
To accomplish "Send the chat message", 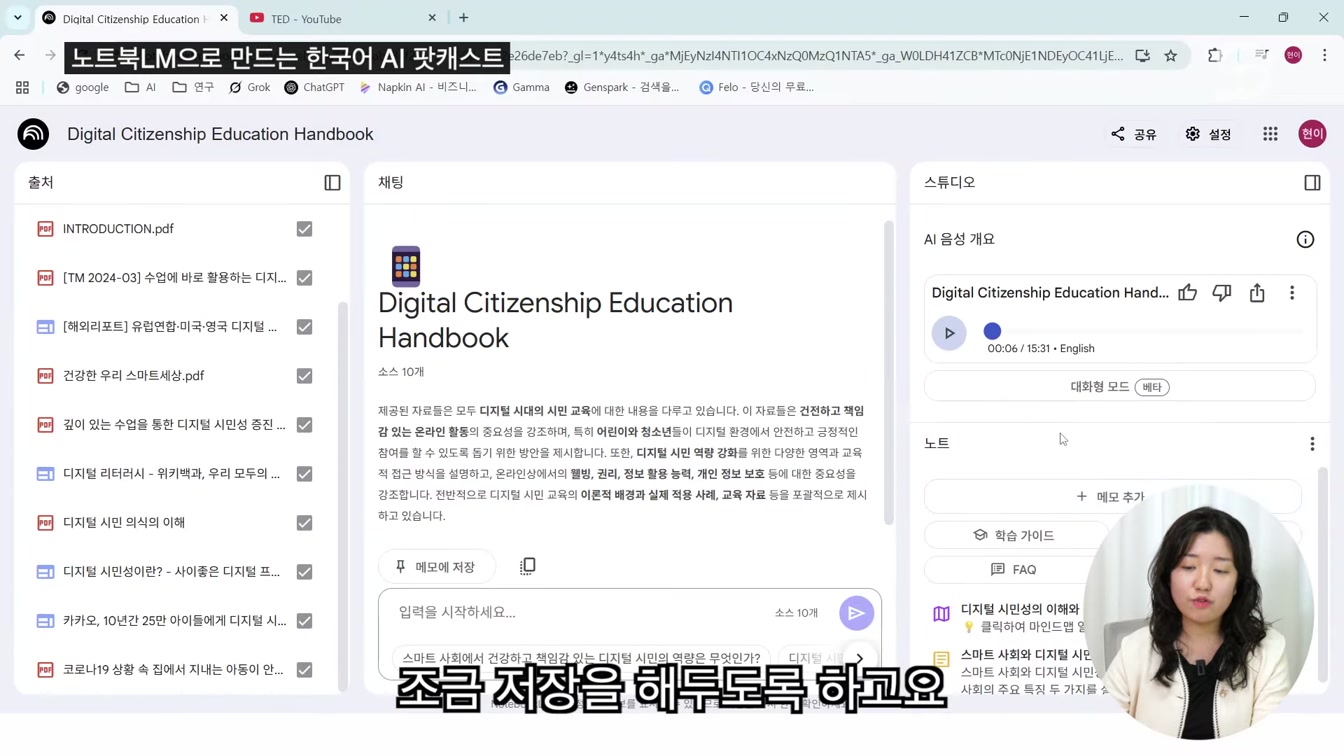I will [856, 613].
